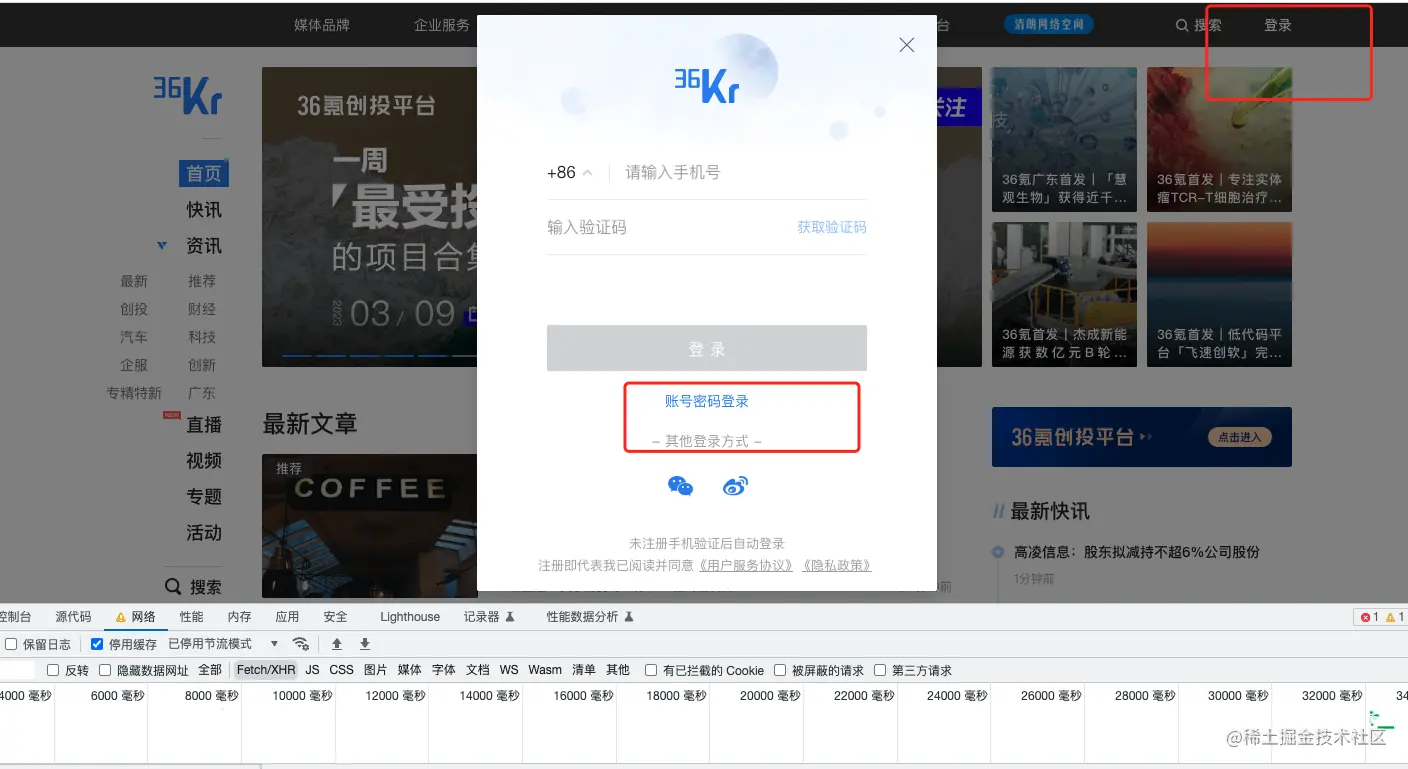
Task: Click the 清朗网络空间 badge in the top bar
Action: coord(1049,25)
